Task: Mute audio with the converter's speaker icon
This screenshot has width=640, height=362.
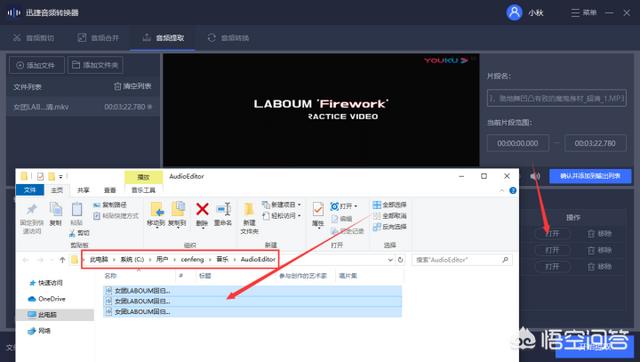Action: pyautogui.click(x=535, y=176)
